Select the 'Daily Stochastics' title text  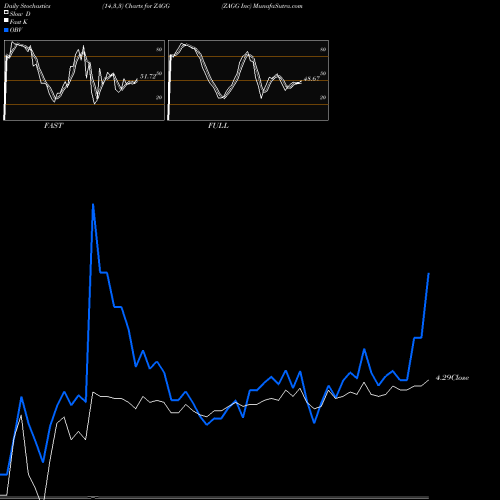click(27, 6)
